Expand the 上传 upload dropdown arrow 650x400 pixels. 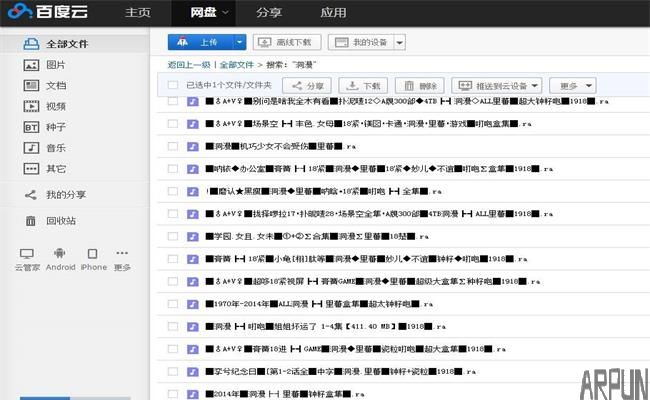(x=239, y=42)
